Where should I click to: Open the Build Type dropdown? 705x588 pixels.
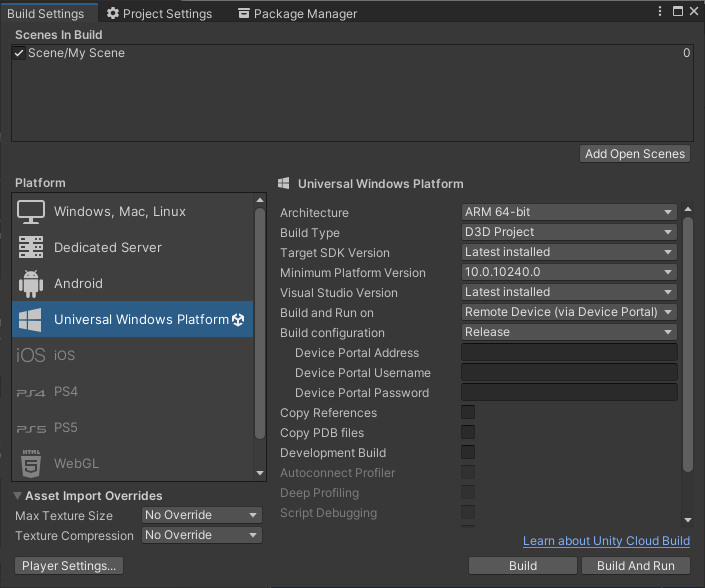(569, 232)
